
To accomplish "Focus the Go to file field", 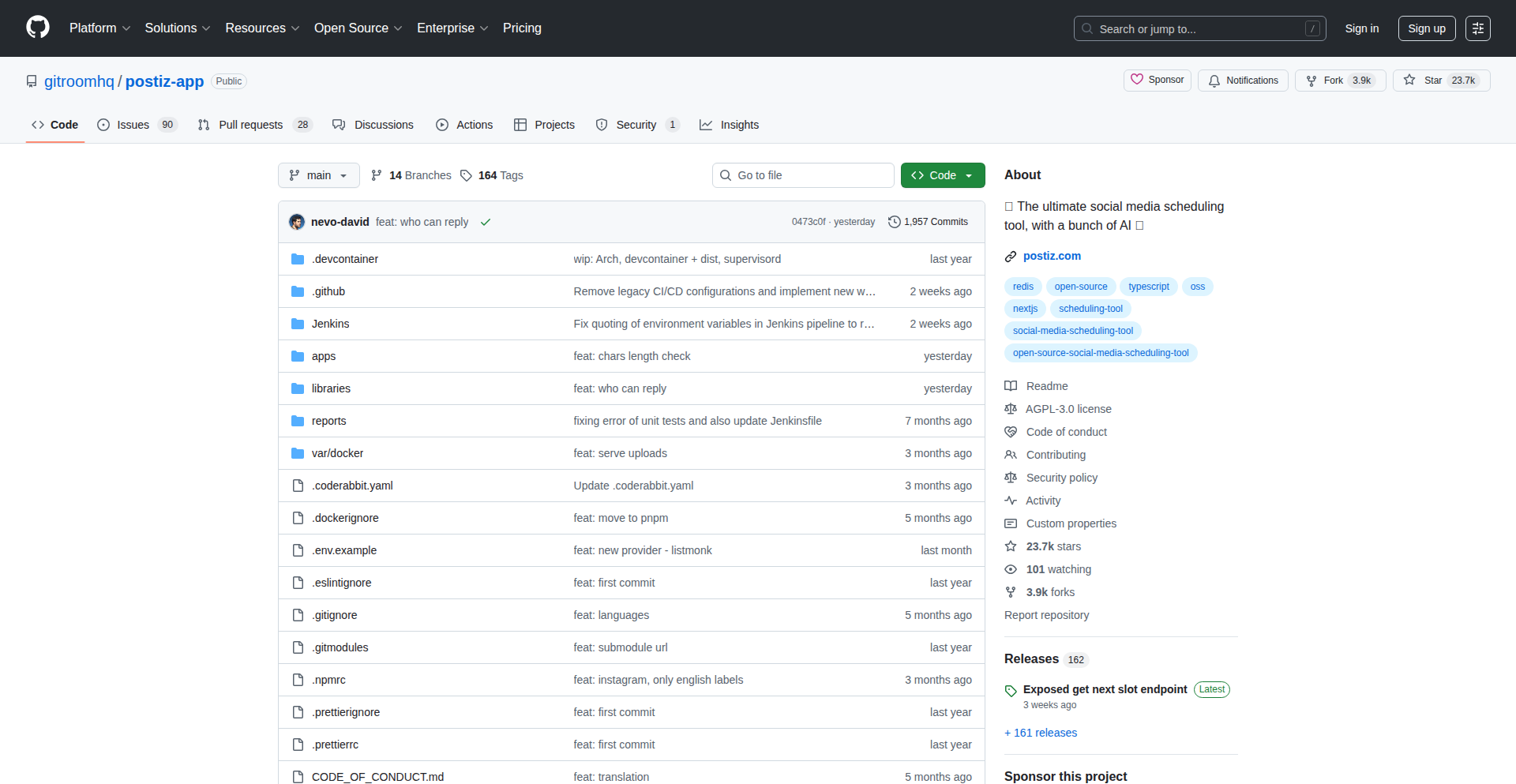I will pyautogui.click(x=802, y=175).
